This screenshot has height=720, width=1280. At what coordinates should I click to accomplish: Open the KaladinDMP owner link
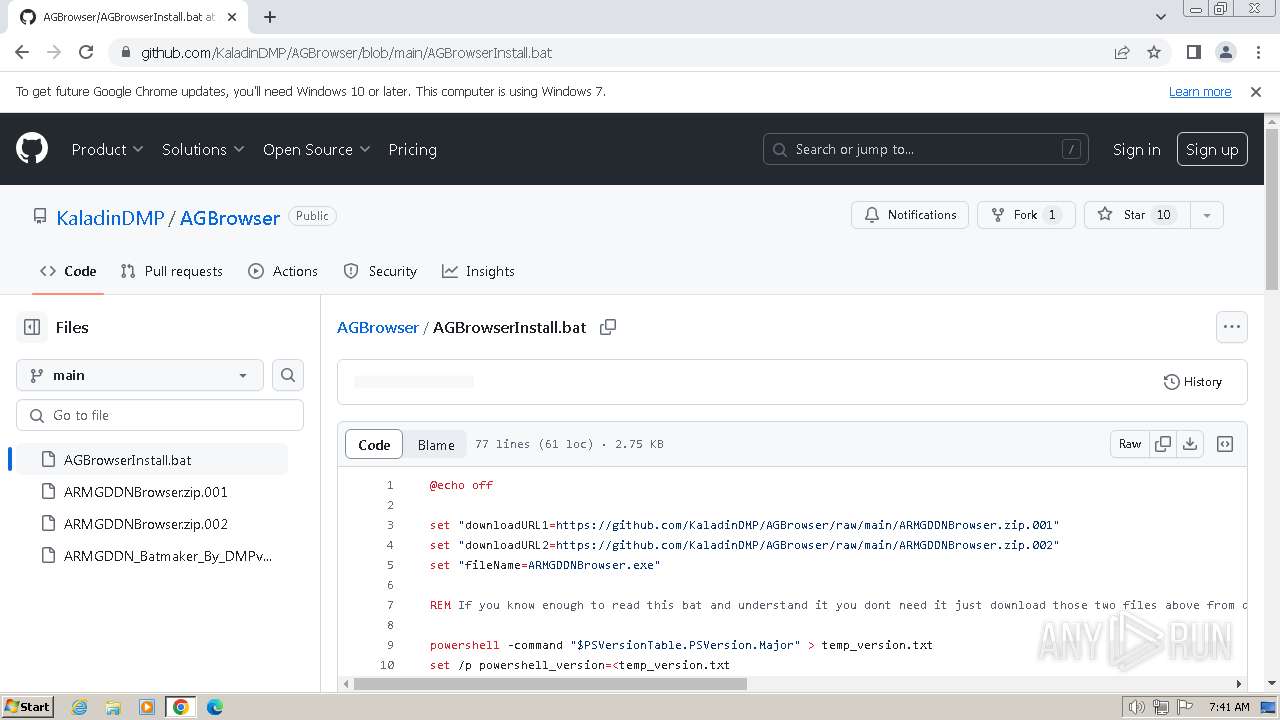110,217
